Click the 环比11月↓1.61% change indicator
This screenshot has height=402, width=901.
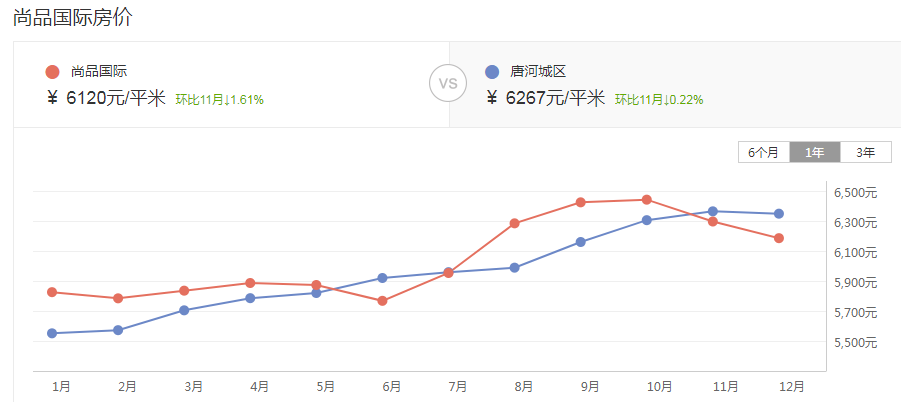pyautogui.click(x=220, y=99)
